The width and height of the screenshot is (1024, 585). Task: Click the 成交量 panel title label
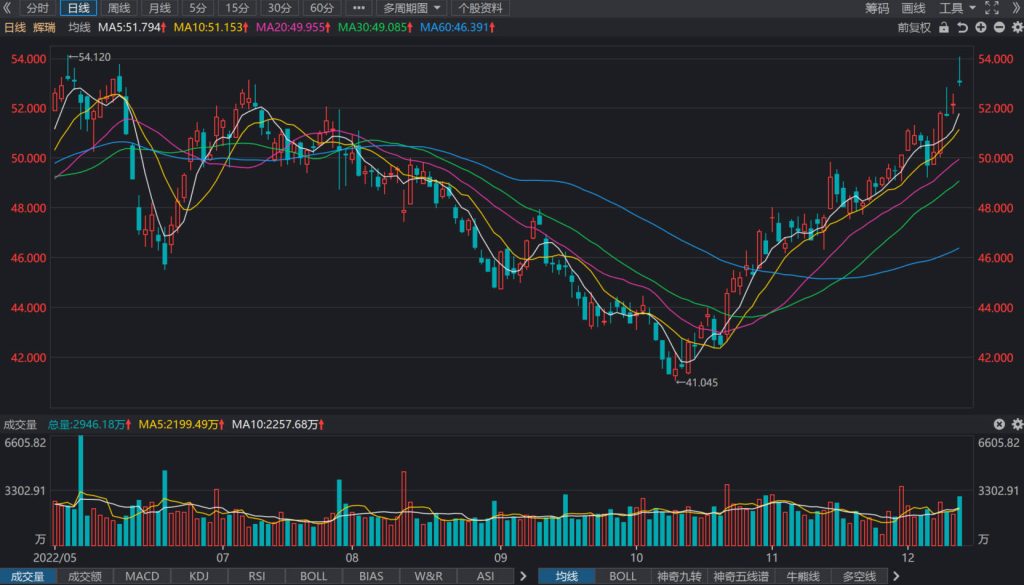pyautogui.click(x=20, y=424)
